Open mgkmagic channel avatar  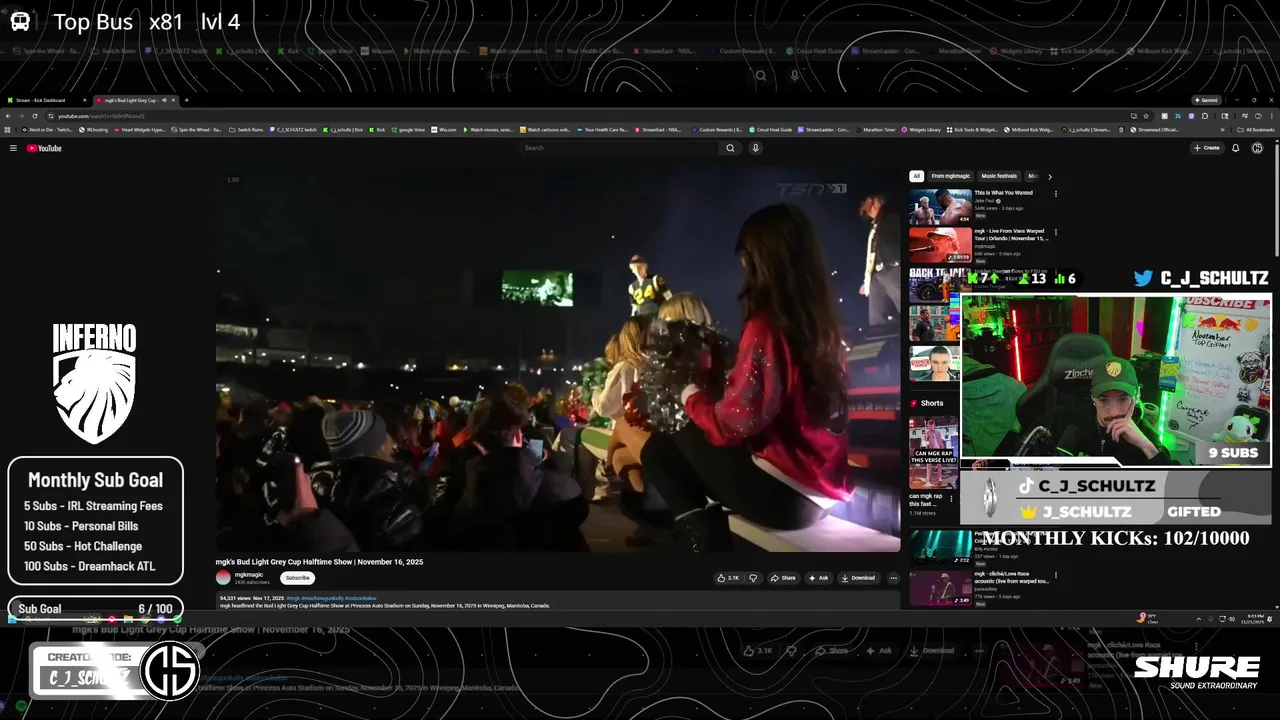click(223, 577)
